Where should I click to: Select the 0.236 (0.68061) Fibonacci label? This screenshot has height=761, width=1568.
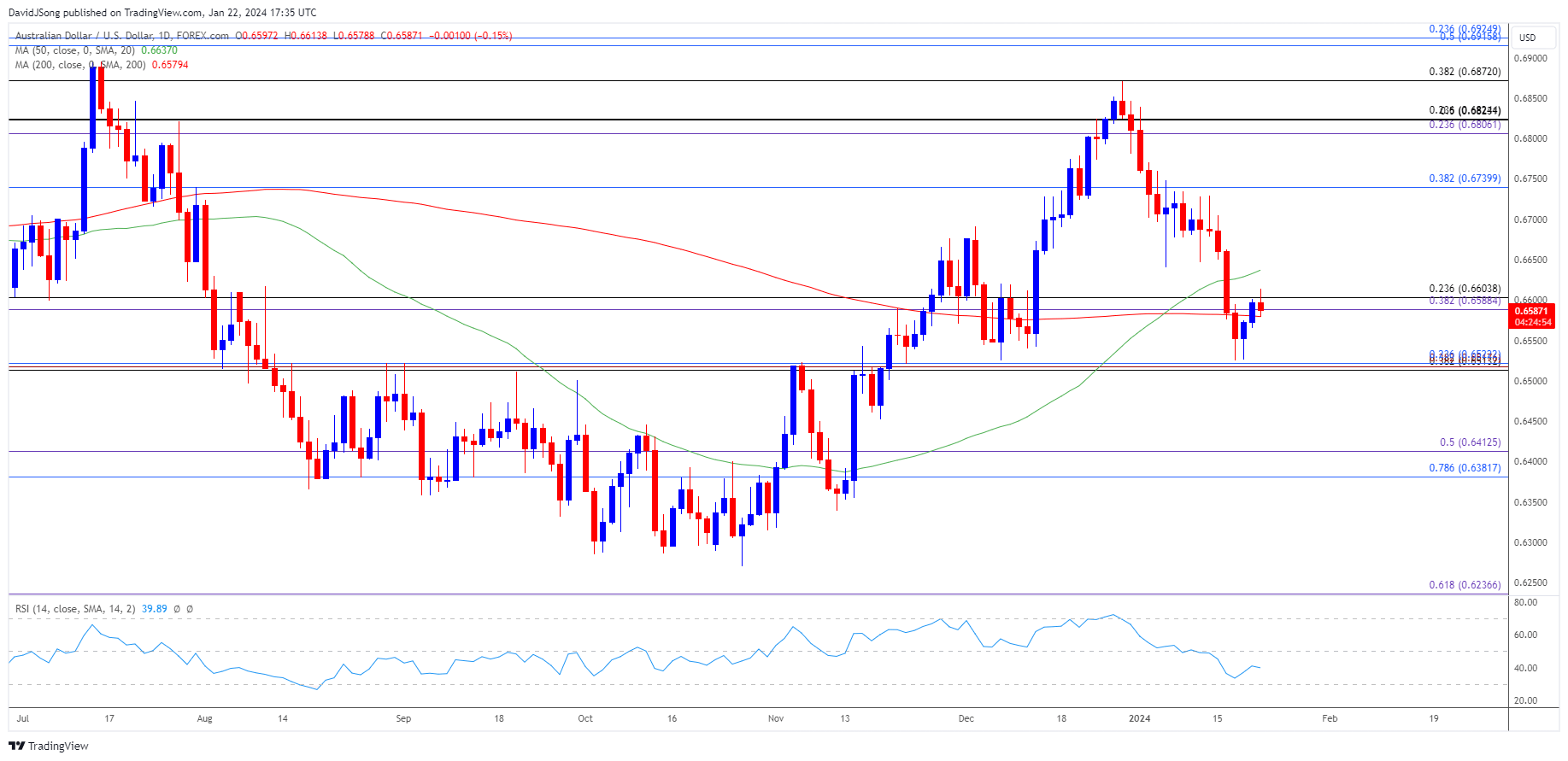(1465, 125)
